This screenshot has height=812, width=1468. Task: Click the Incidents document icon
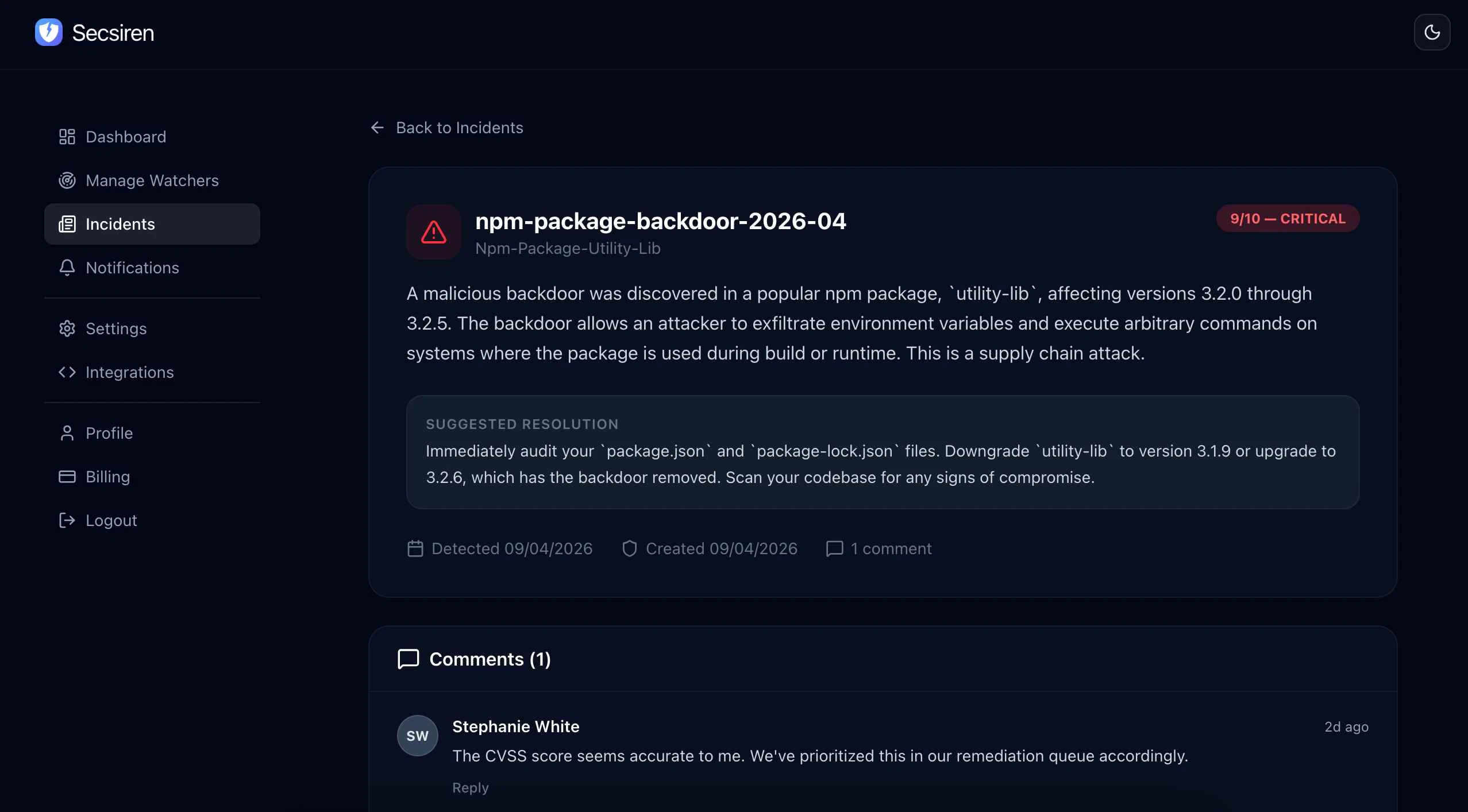coord(67,224)
